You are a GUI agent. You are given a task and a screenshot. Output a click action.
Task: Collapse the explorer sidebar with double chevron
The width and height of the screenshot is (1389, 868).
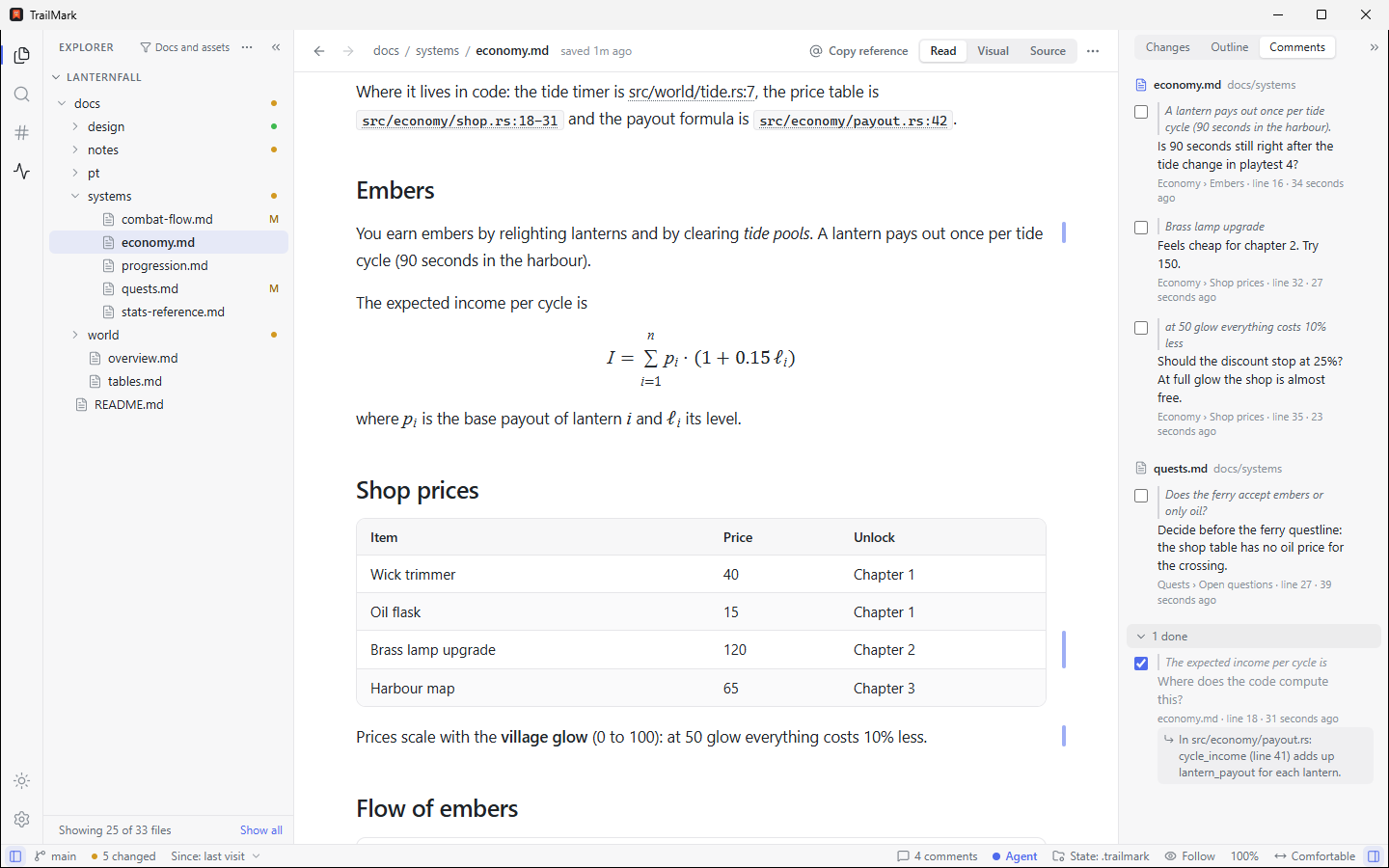(x=276, y=47)
